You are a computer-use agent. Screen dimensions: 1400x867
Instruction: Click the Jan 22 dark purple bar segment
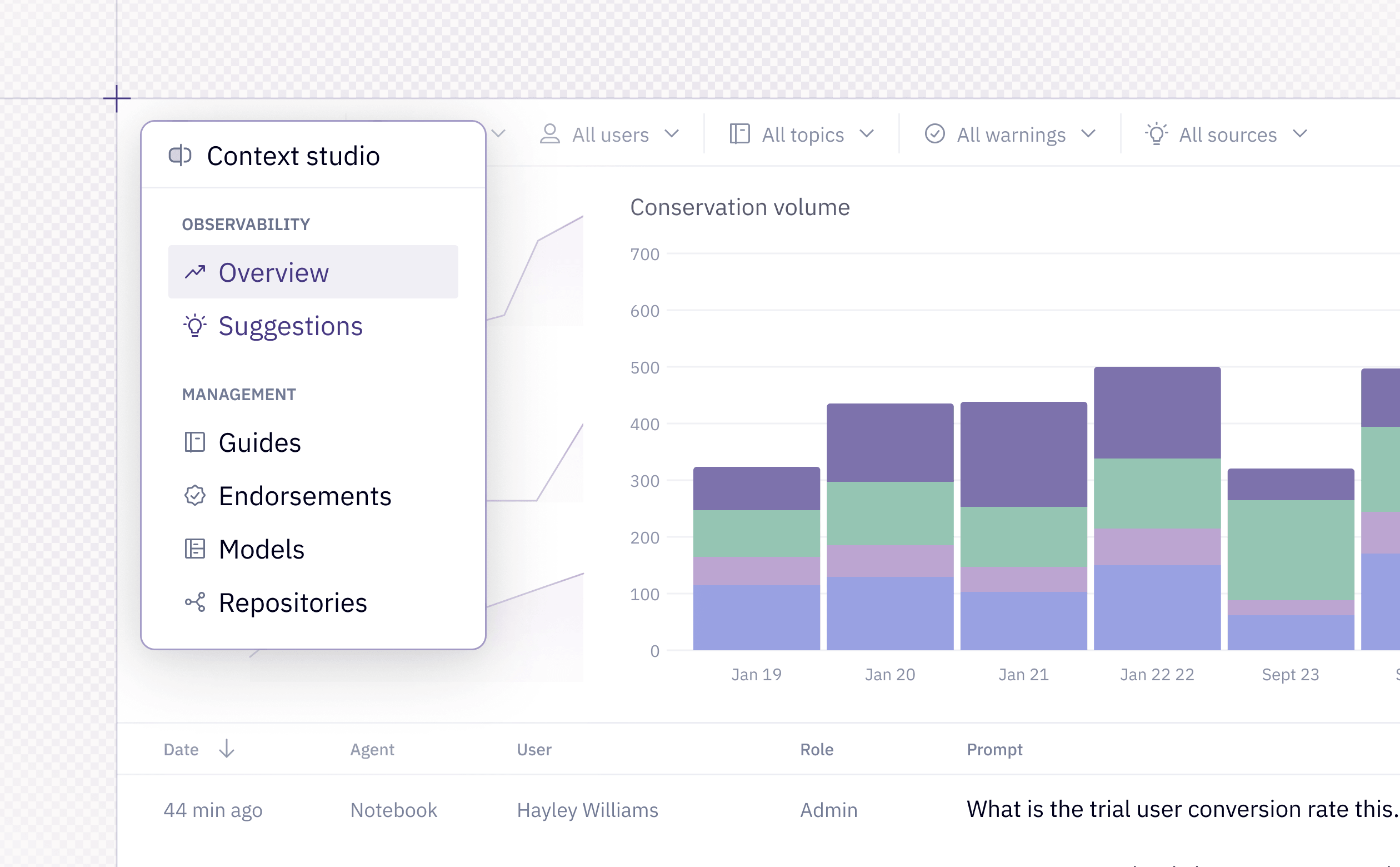1157,413
